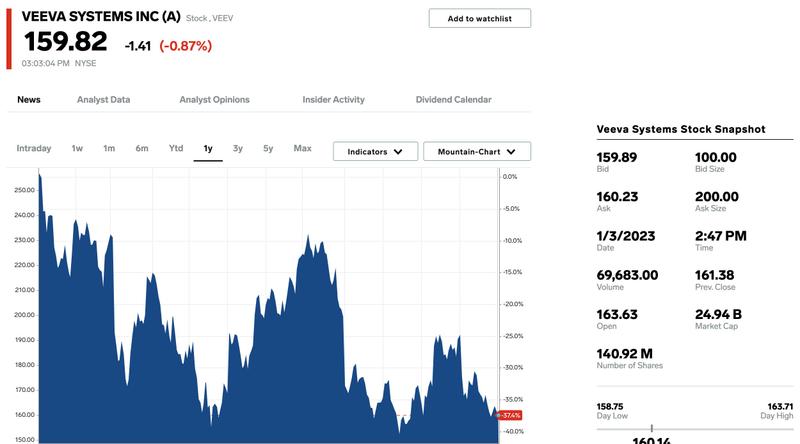Image resolution: width=800 pixels, height=444 pixels.
Task: Switch chart to 1m range
Action: (x=109, y=148)
